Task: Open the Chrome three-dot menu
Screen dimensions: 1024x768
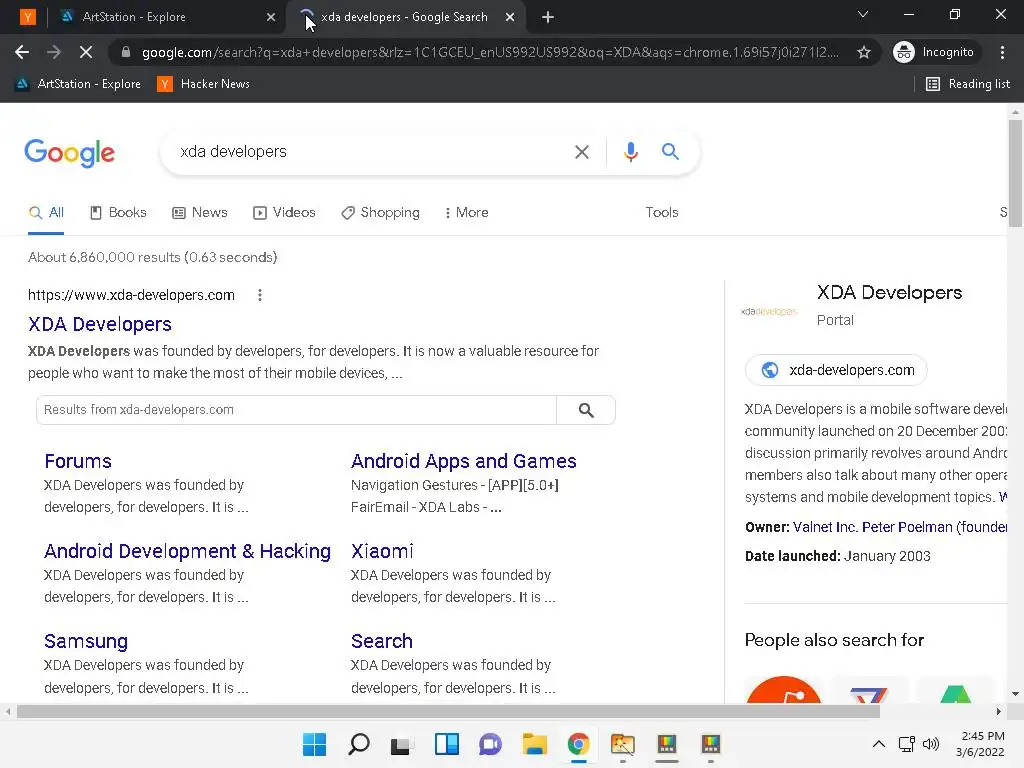Action: click(x=1002, y=52)
